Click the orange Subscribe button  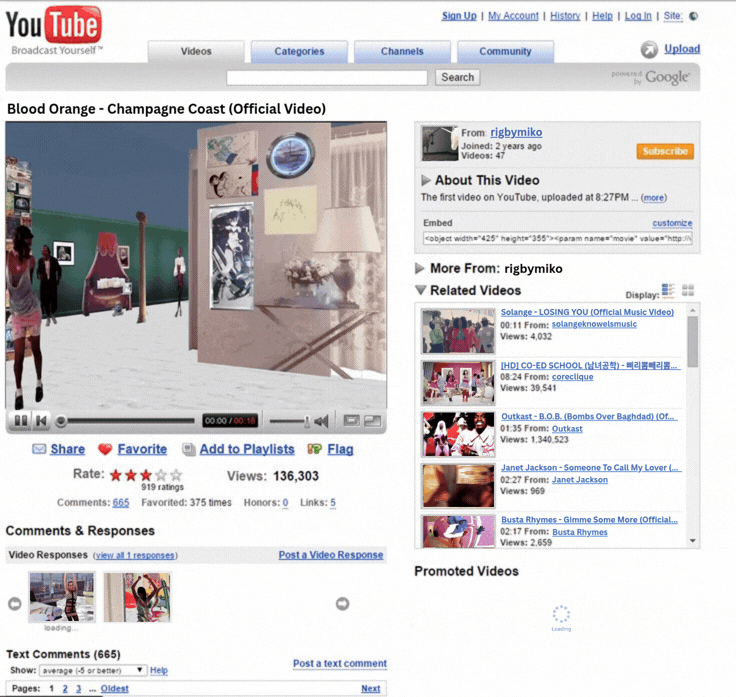(x=665, y=151)
